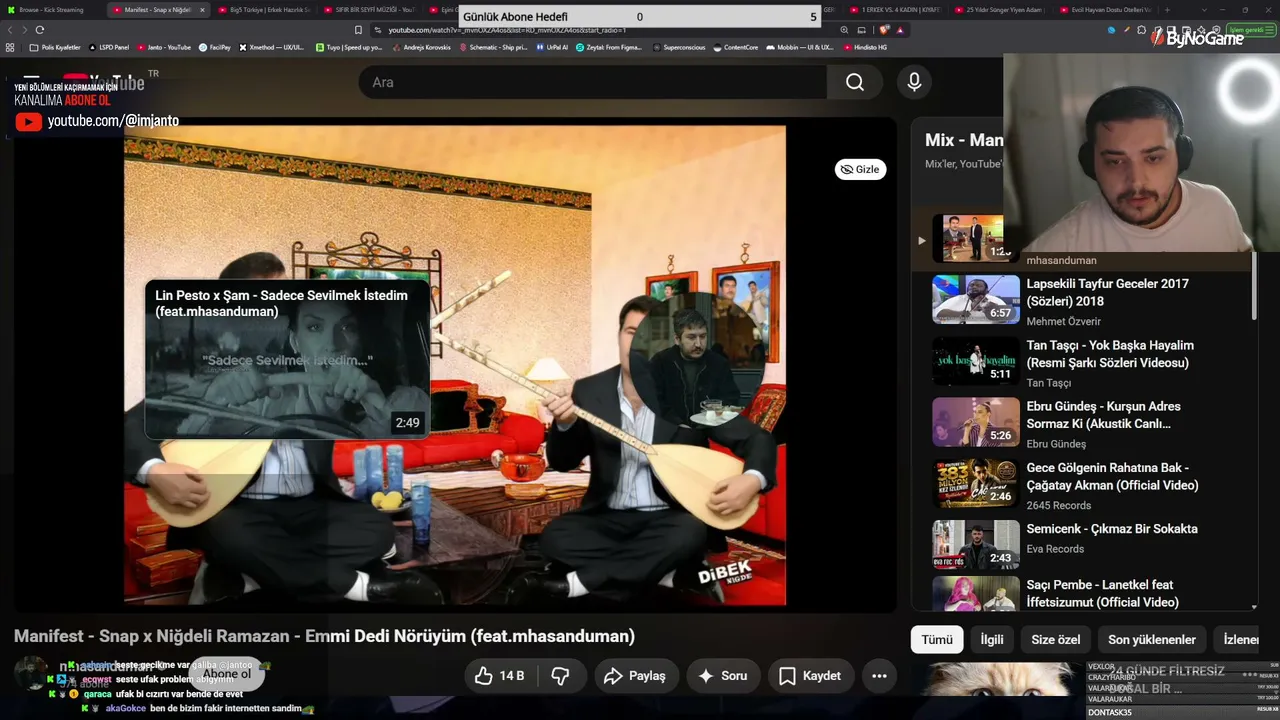Screen dimensions: 1280x720
Task: Click the Mehmet Özverir channel name
Action: click(1063, 321)
